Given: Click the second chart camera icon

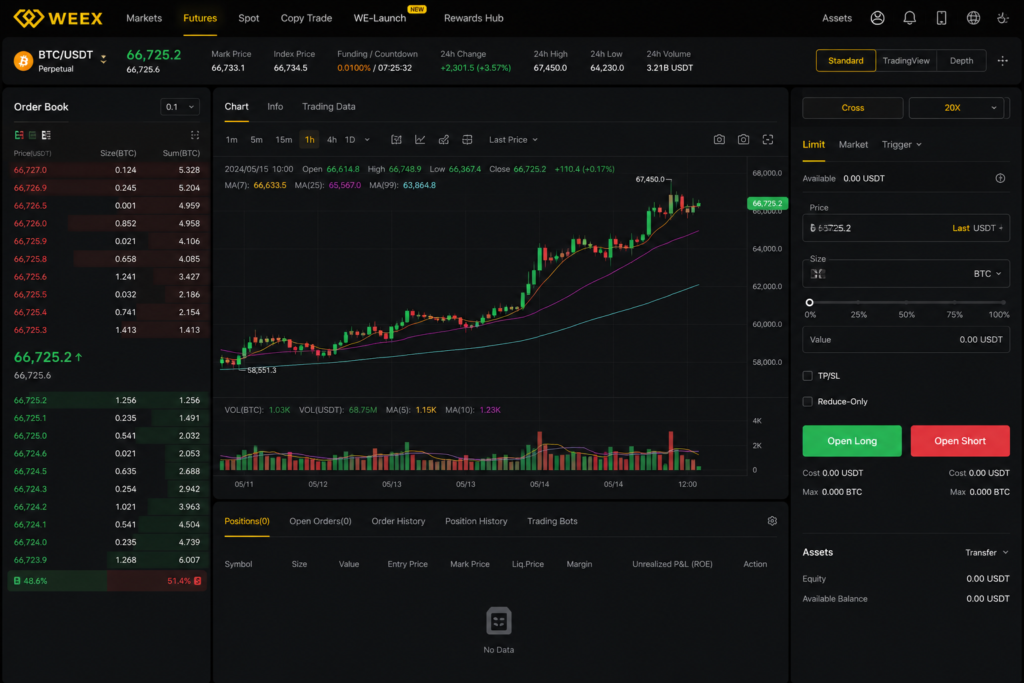Looking at the screenshot, I should 743,140.
